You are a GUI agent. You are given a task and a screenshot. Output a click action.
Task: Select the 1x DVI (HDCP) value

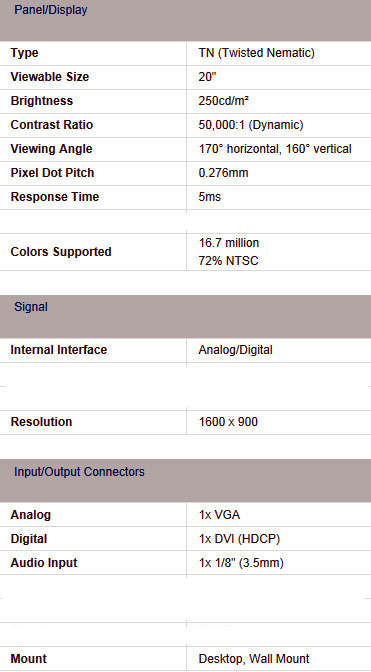239,539
